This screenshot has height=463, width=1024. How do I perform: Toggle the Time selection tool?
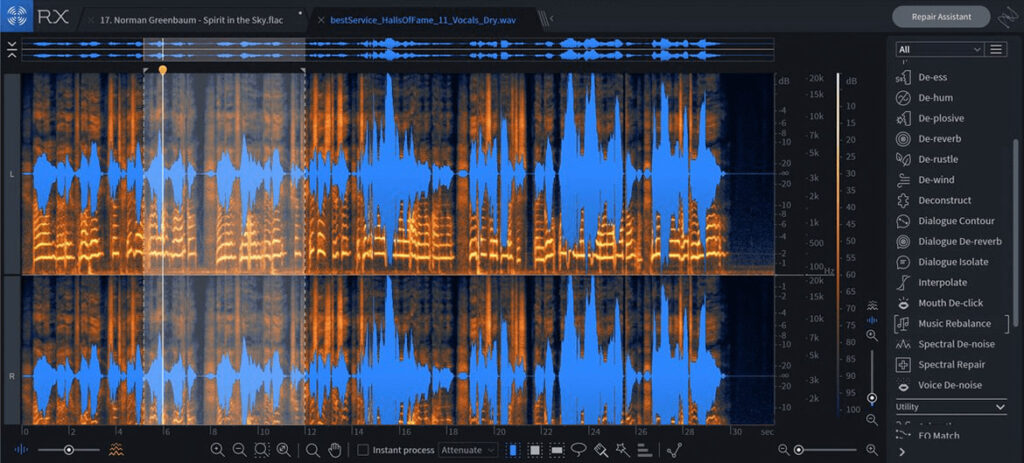[x=513, y=450]
